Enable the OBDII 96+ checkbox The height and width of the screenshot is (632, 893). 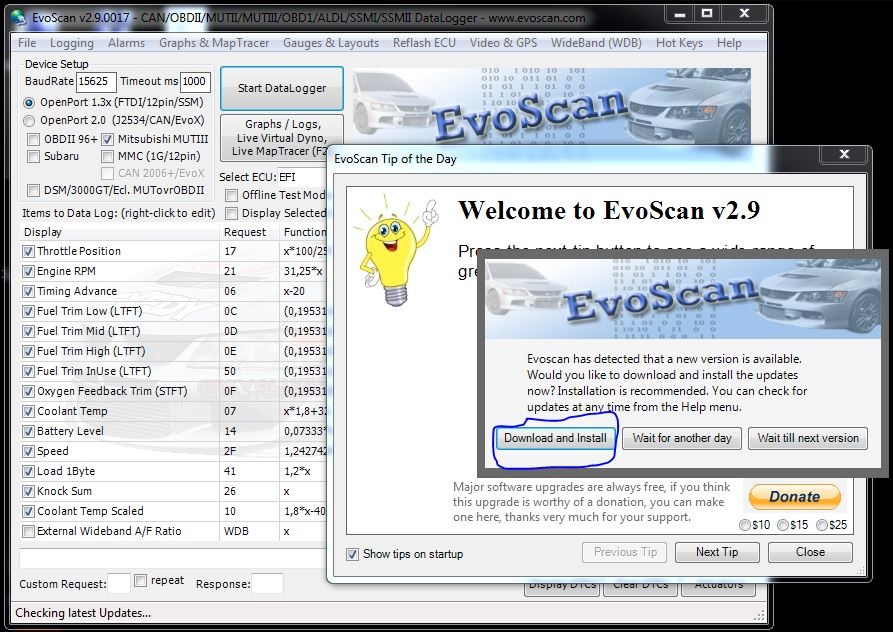point(34,139)
